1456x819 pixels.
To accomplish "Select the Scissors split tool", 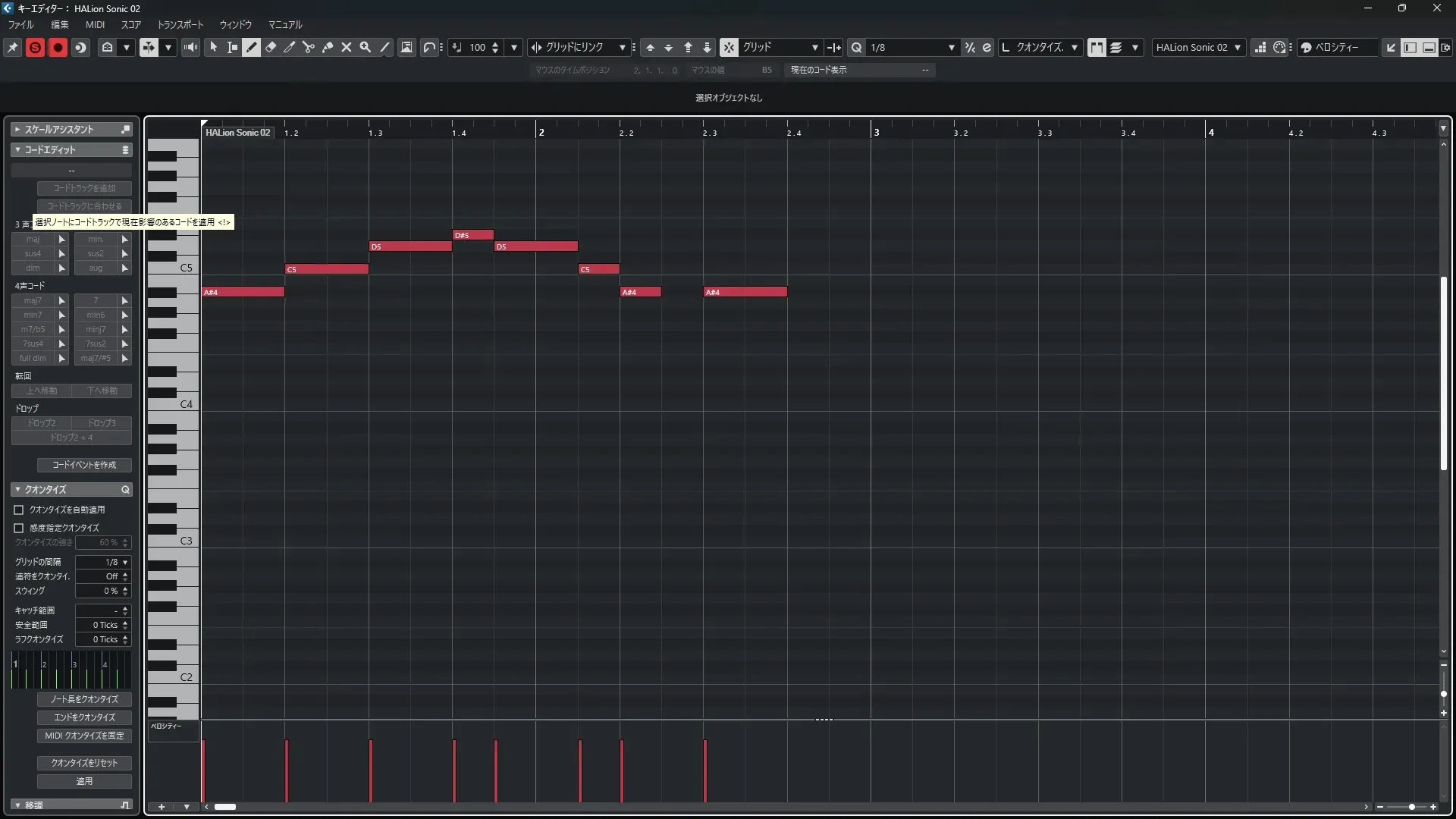I will [308, 47].
